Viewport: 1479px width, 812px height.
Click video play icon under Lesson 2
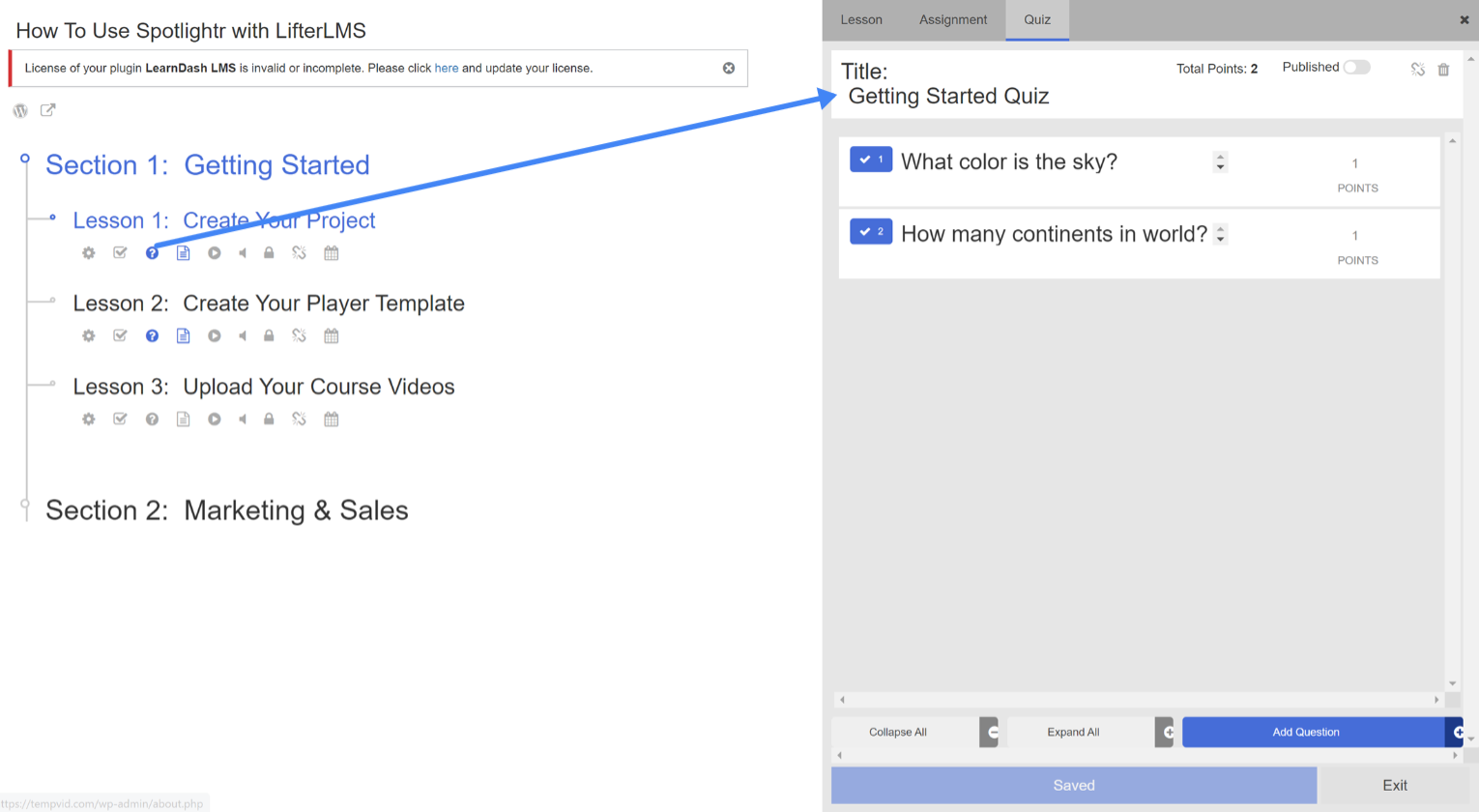(215, 336)
